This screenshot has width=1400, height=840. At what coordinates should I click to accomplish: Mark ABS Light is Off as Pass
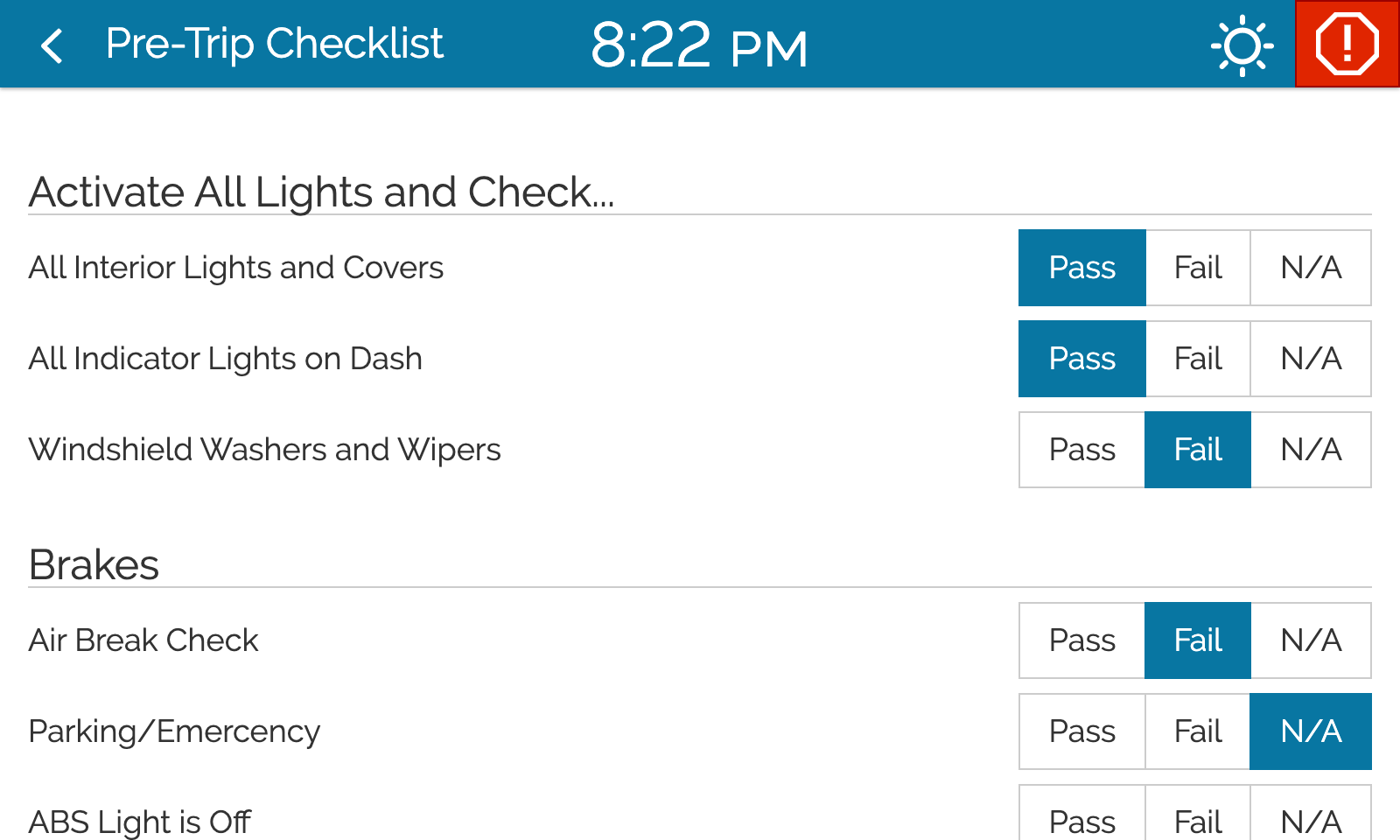click(1082, 819)
